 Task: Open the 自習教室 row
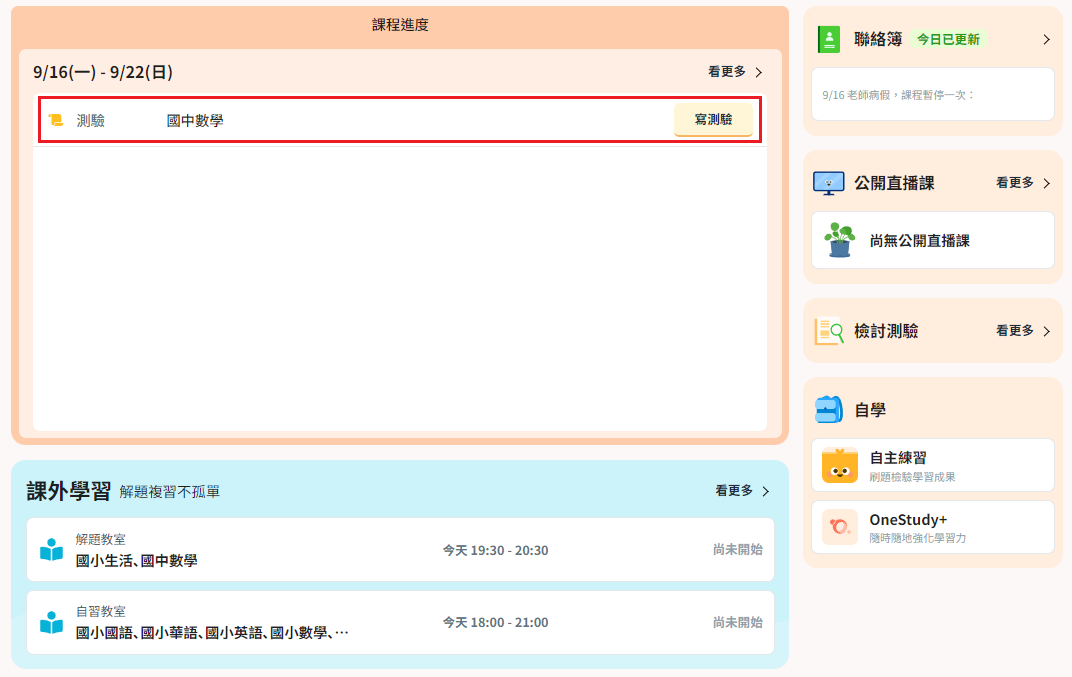(x=400, y=622)
